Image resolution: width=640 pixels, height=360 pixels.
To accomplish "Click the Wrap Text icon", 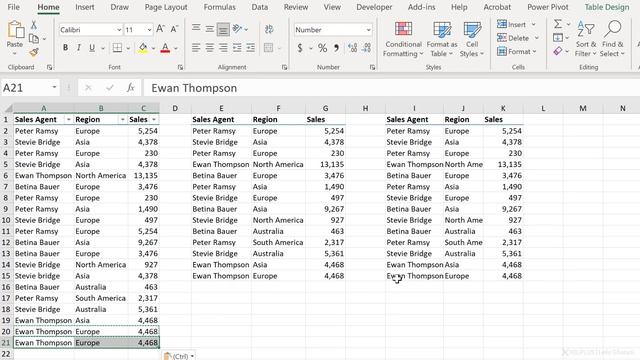I will 269,29.
